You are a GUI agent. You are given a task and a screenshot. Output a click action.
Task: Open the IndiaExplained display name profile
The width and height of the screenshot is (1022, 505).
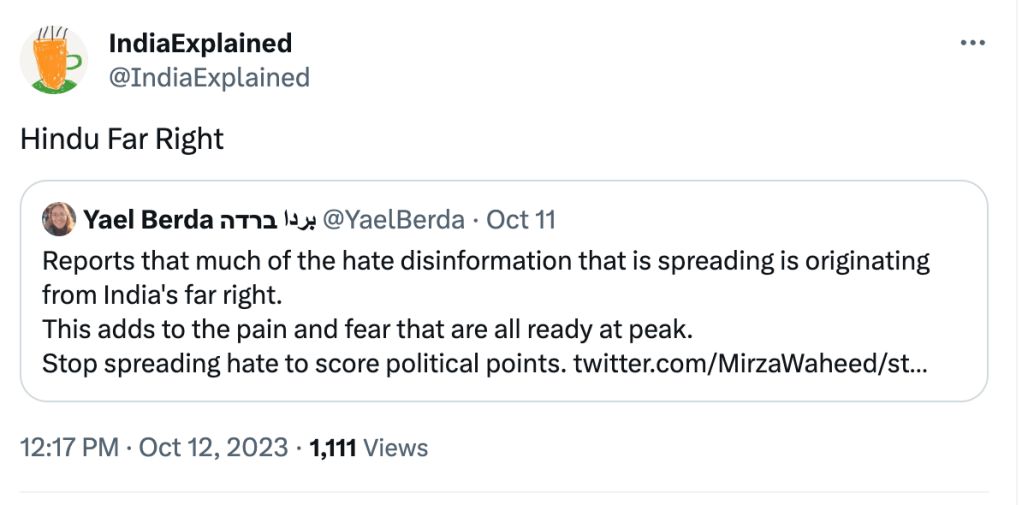[x=200, y=44]
